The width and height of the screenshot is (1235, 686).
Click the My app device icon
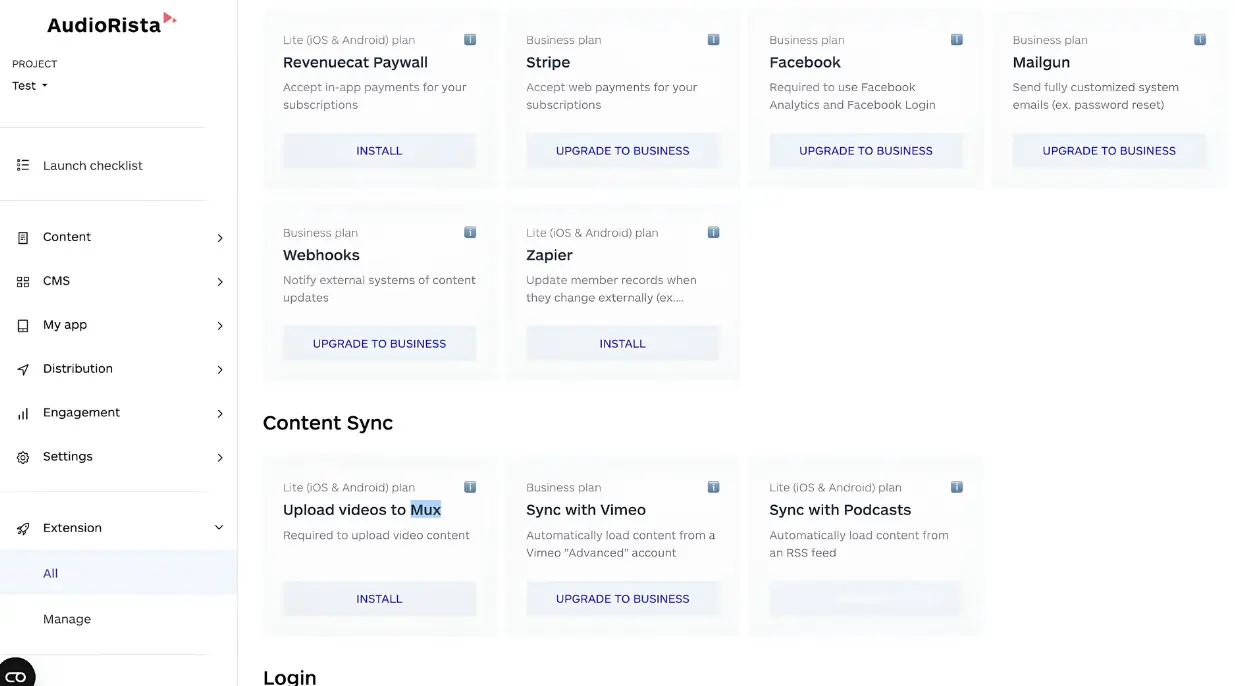pos(23,326)
